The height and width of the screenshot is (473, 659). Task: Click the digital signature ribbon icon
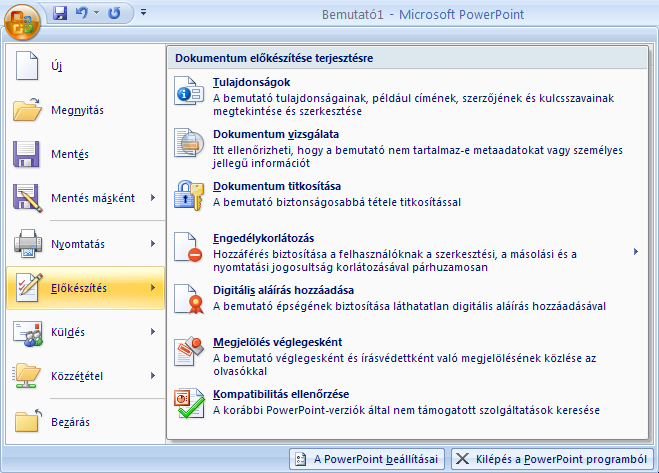pyautogui.click(x=189, y=299)
